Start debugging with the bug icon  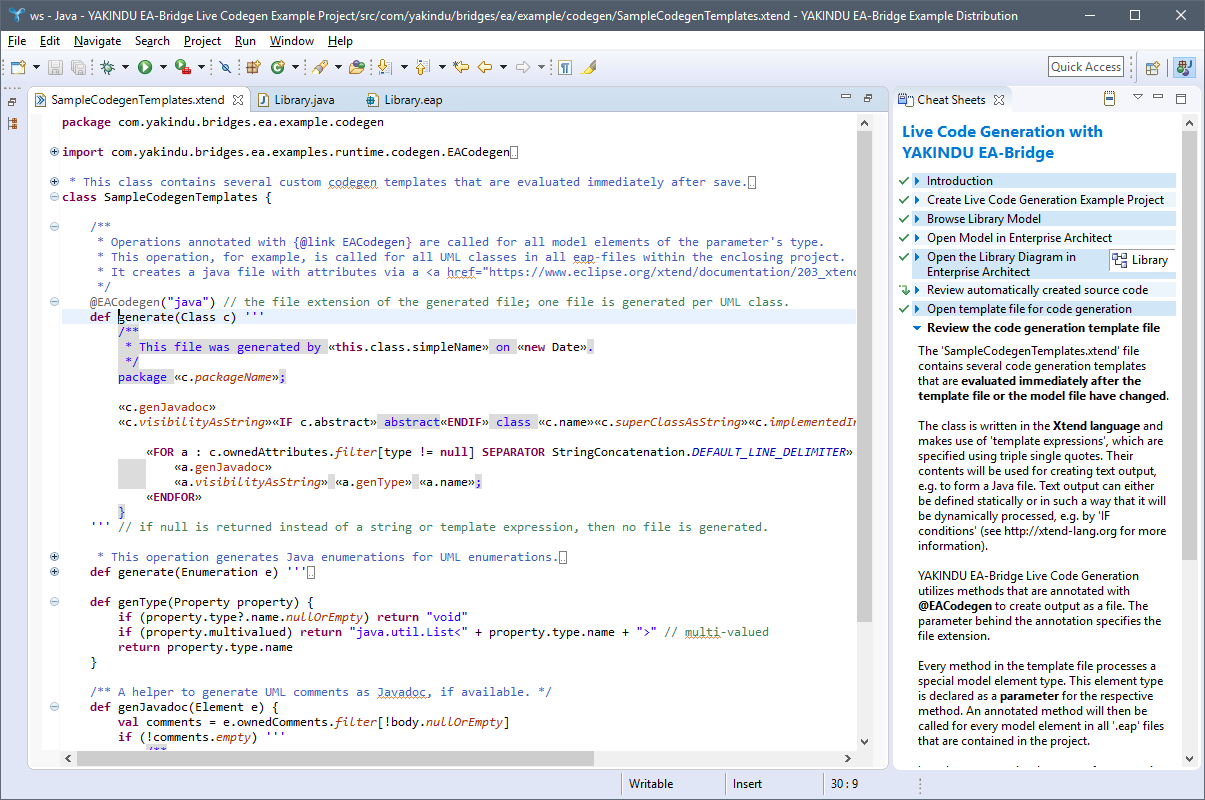[x=107, y=67]
